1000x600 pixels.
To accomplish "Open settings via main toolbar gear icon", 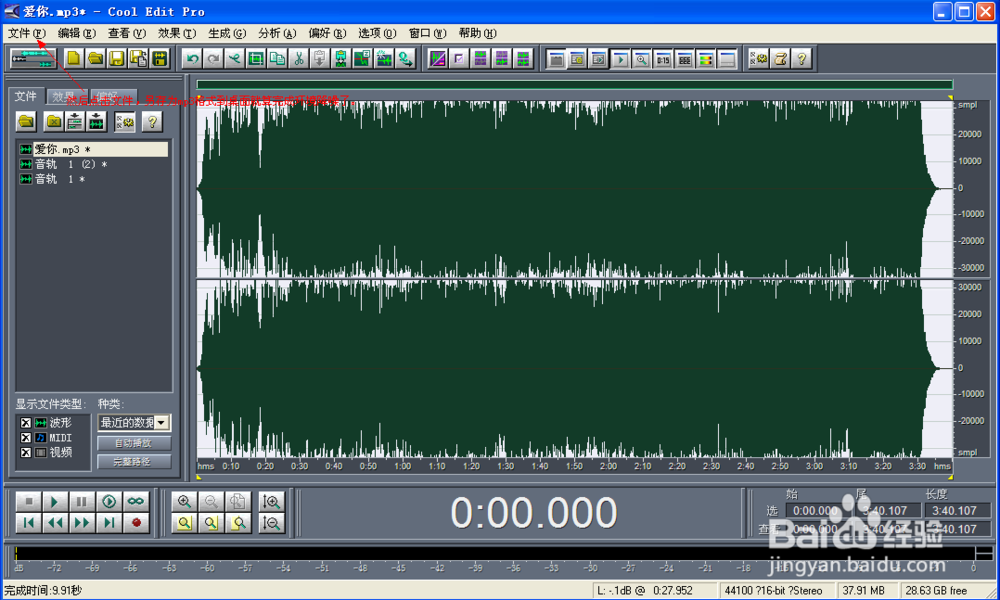I will click(x=758, y=59).
